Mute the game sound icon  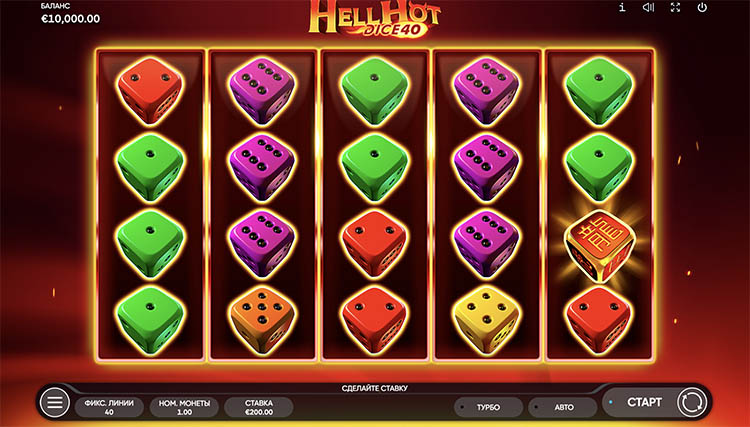point(648,7)
